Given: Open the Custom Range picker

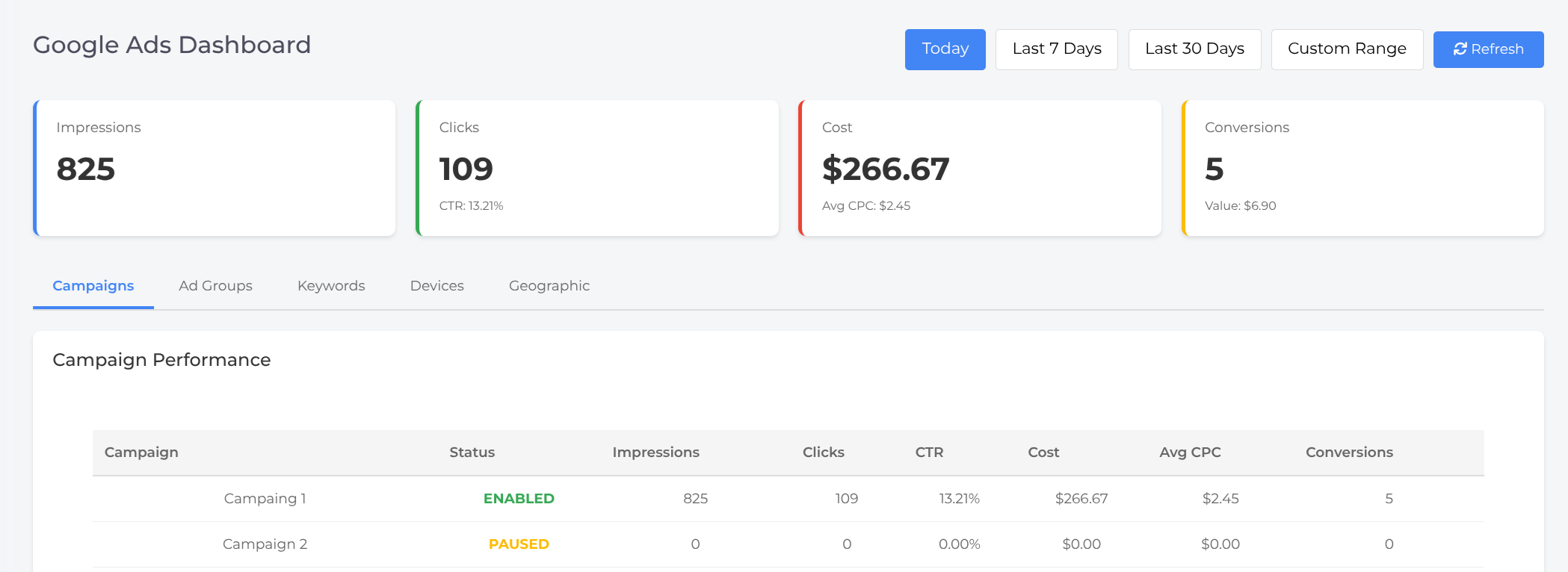Looking at the screenshot, I should (x=1347, y=49).
